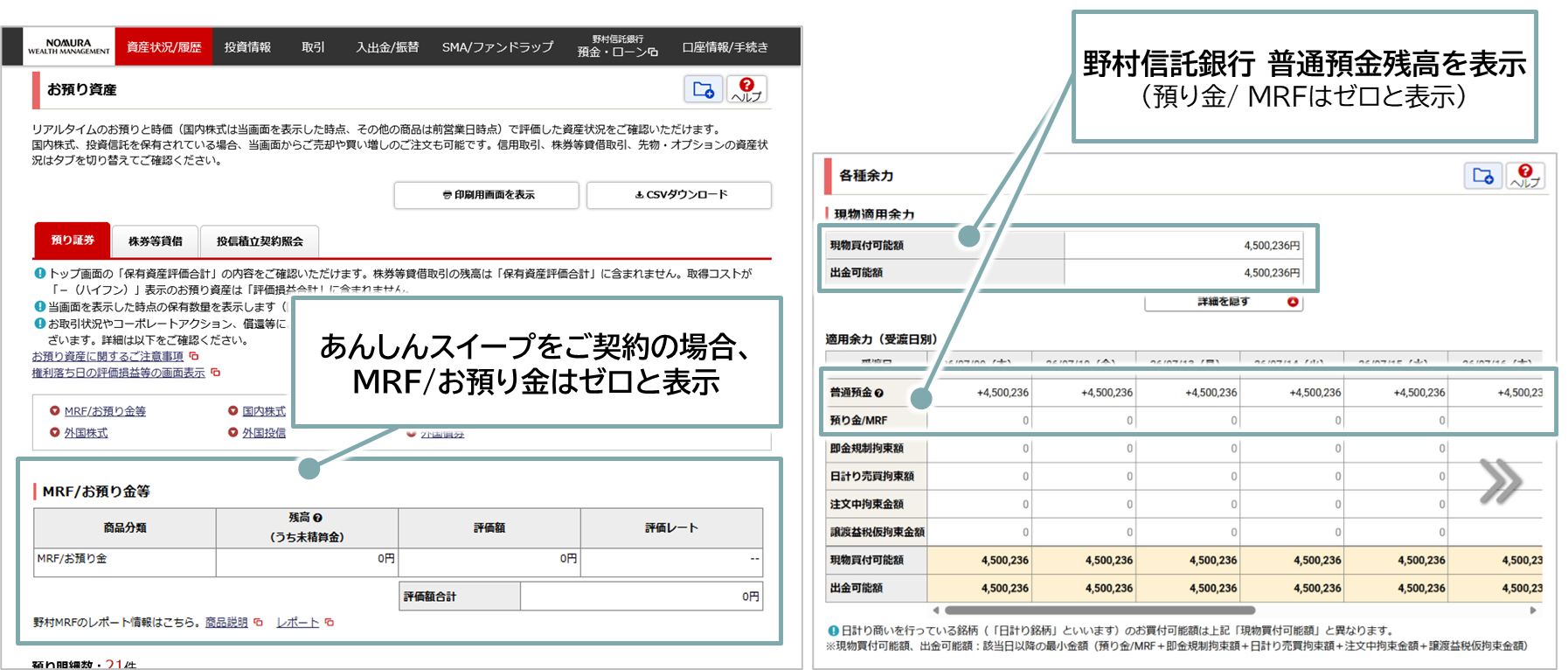The height and width of the screenshot is (670, 1568).
Task: Open ヘルプ icon in お預り資産 header
Action: (x=746, y=89)
